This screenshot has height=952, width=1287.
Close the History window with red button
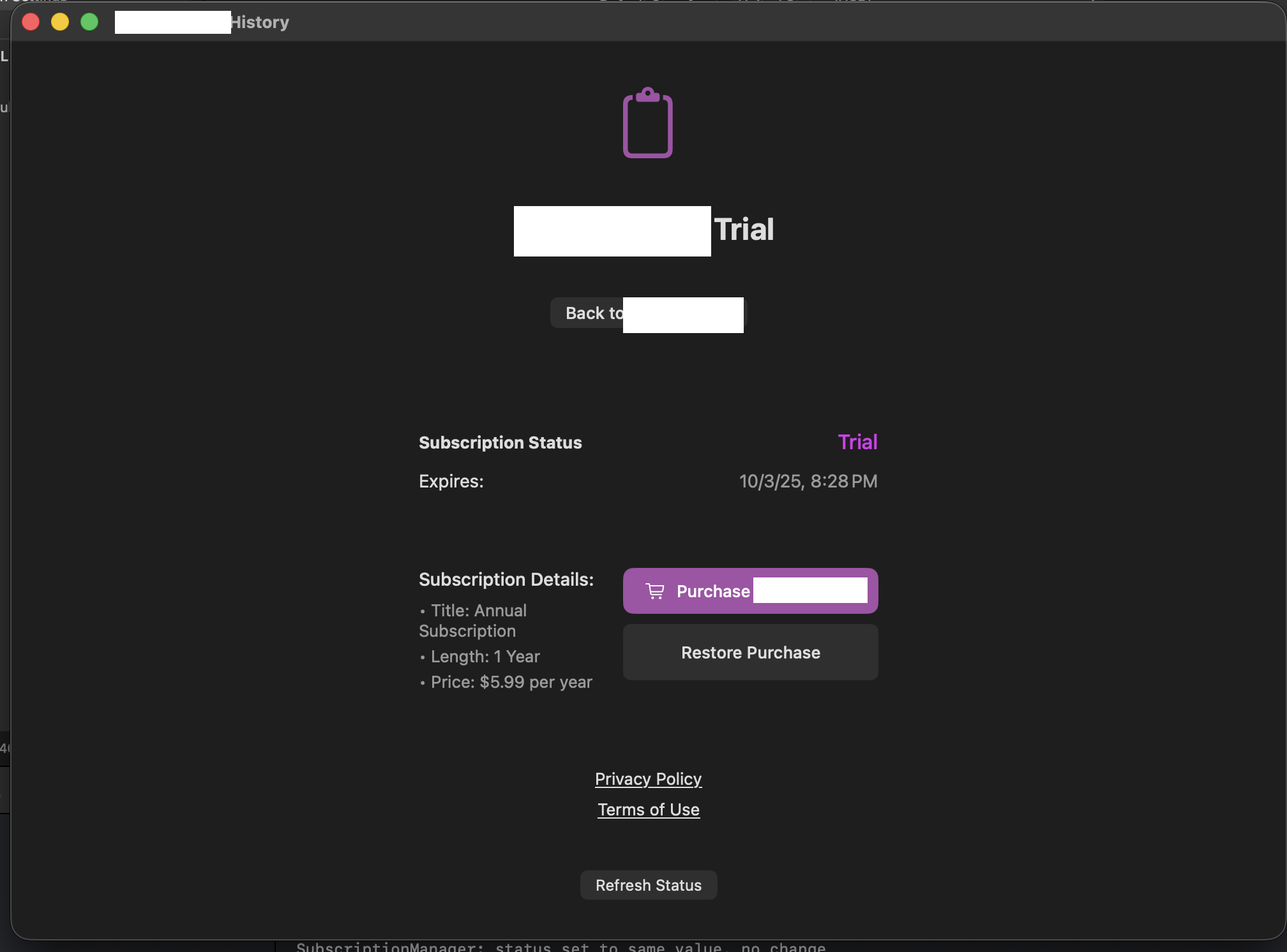tap(31, 22)
